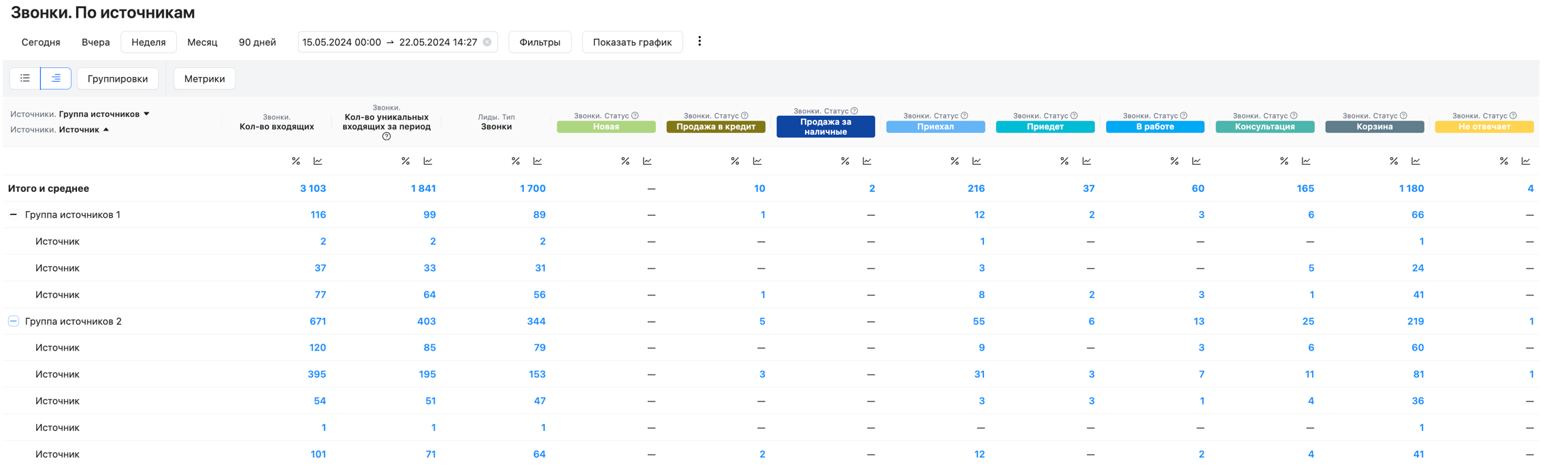Image resolution: width=1568 pixels, height=467 pixels.
Task: Open the Фильтры button
Action: click(x=540, y=42)
